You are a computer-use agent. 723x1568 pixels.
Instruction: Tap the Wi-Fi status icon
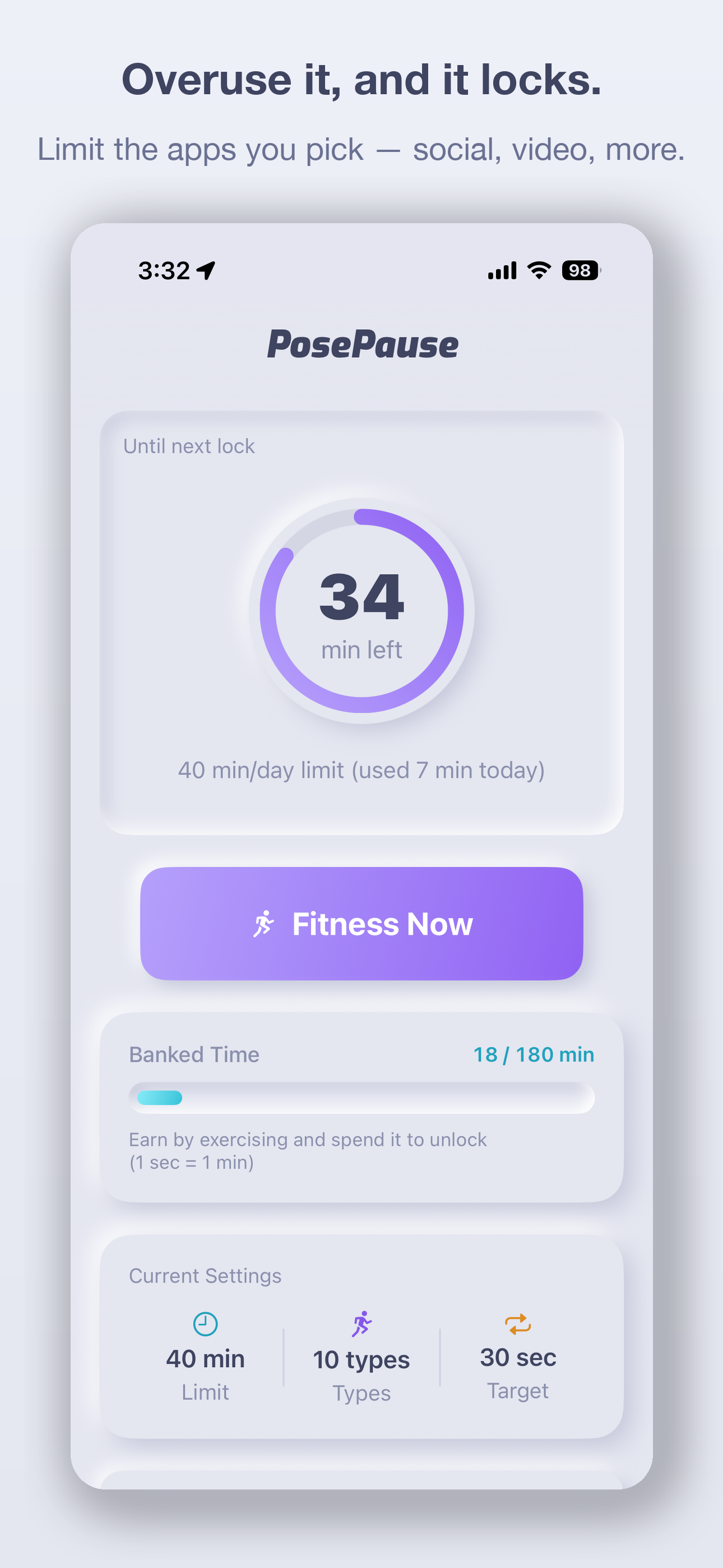[539, 270]
